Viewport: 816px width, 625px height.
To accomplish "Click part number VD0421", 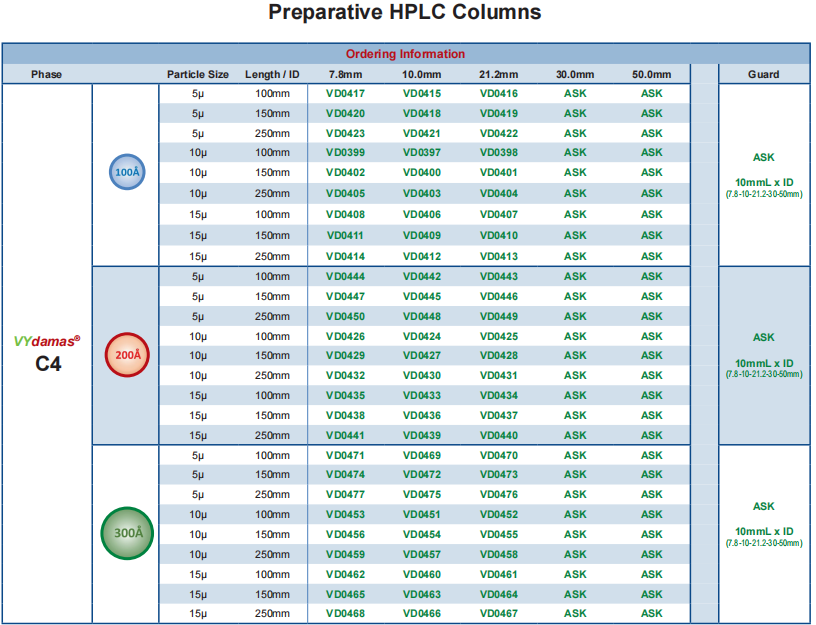I will click(x=422, y=133).
